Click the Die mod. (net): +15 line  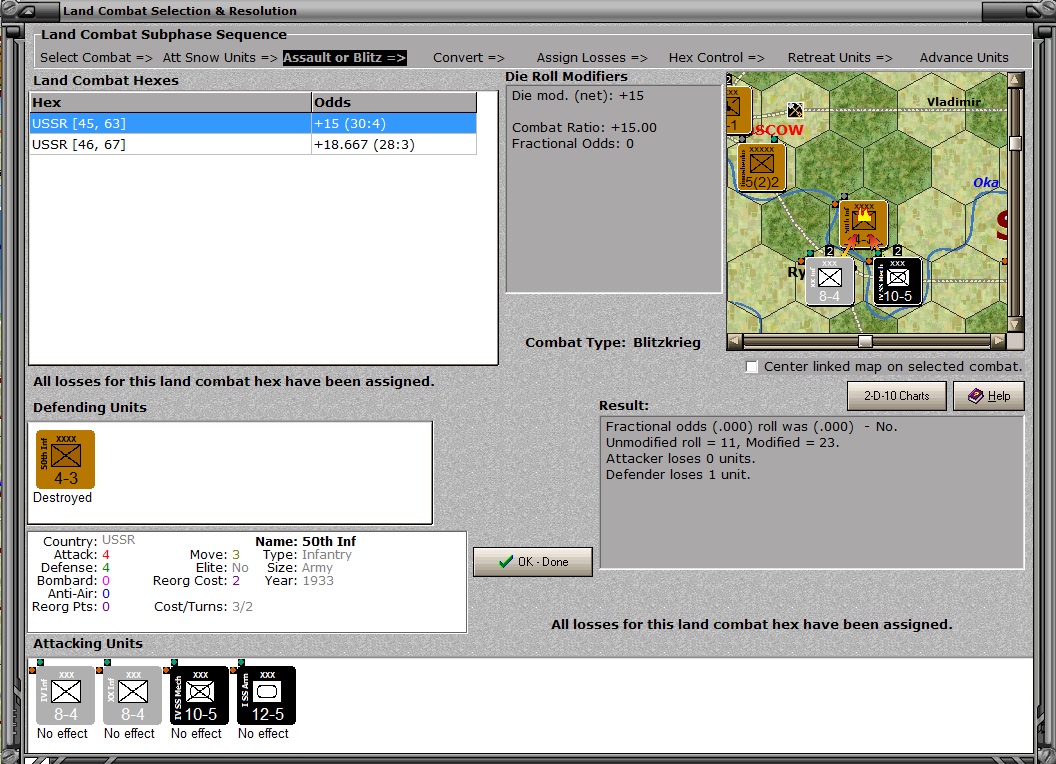(x=578, y=96)
